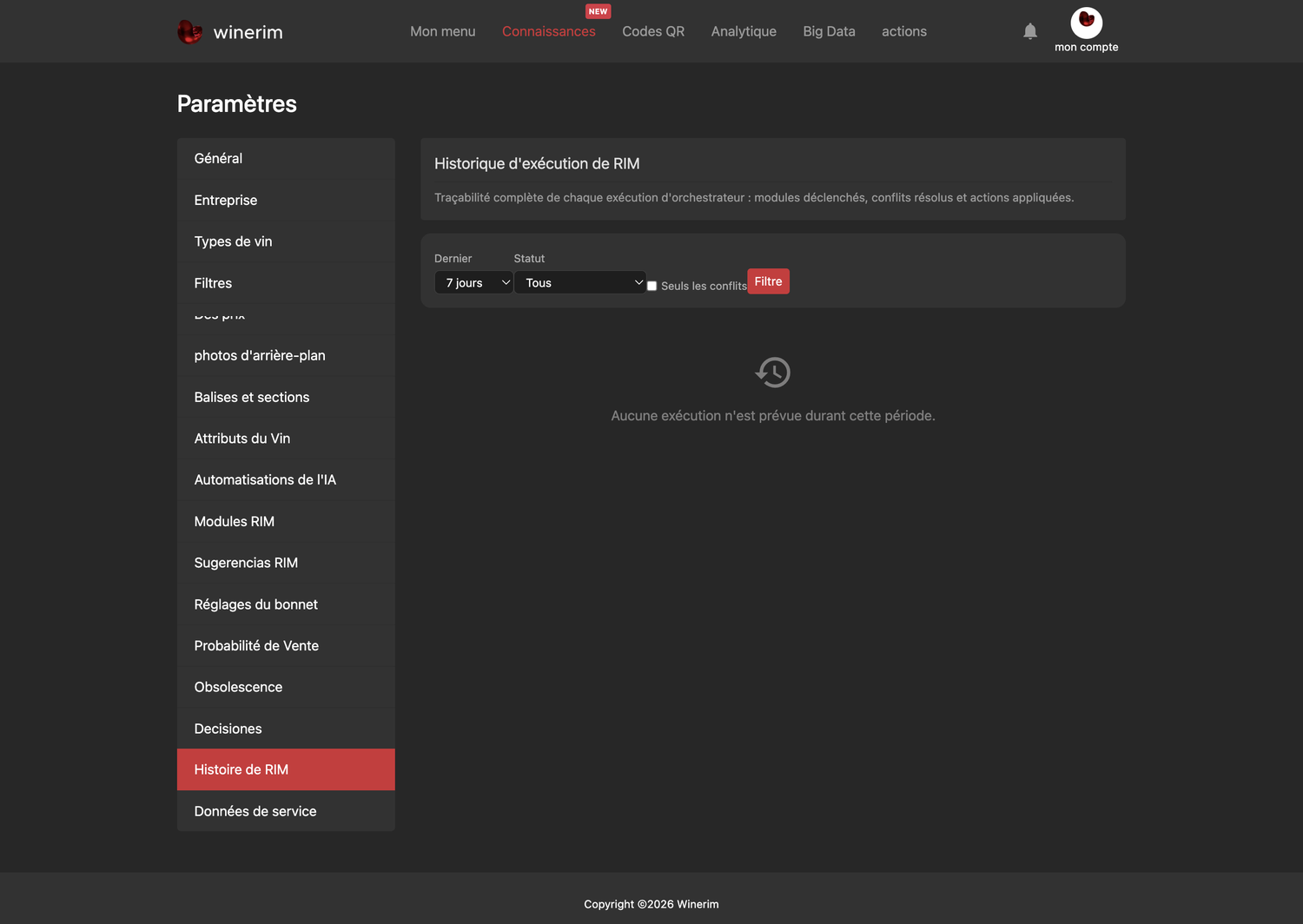Enable the Seuls les conflits checkbox
Image resolution: width=1303 pixels, height=924 pixels.
[x=651, y=286]
